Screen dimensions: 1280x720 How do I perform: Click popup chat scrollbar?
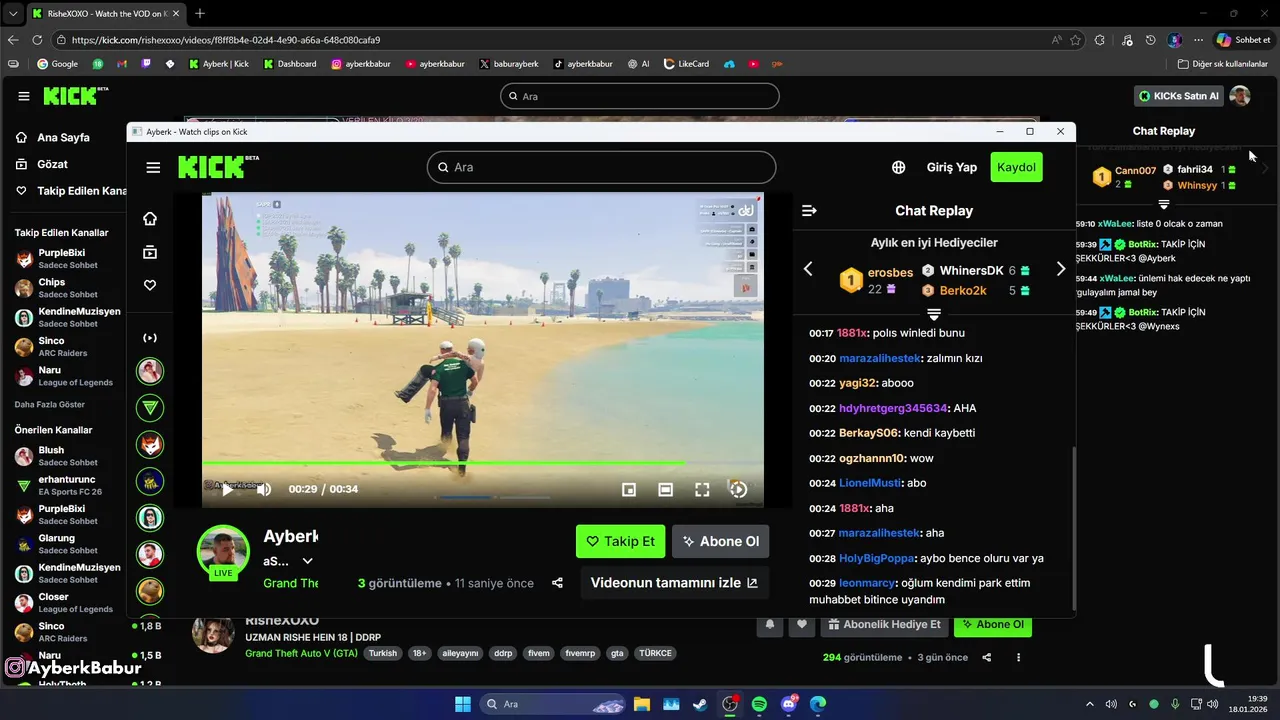pyautogui.click(x=1073, y=527)
